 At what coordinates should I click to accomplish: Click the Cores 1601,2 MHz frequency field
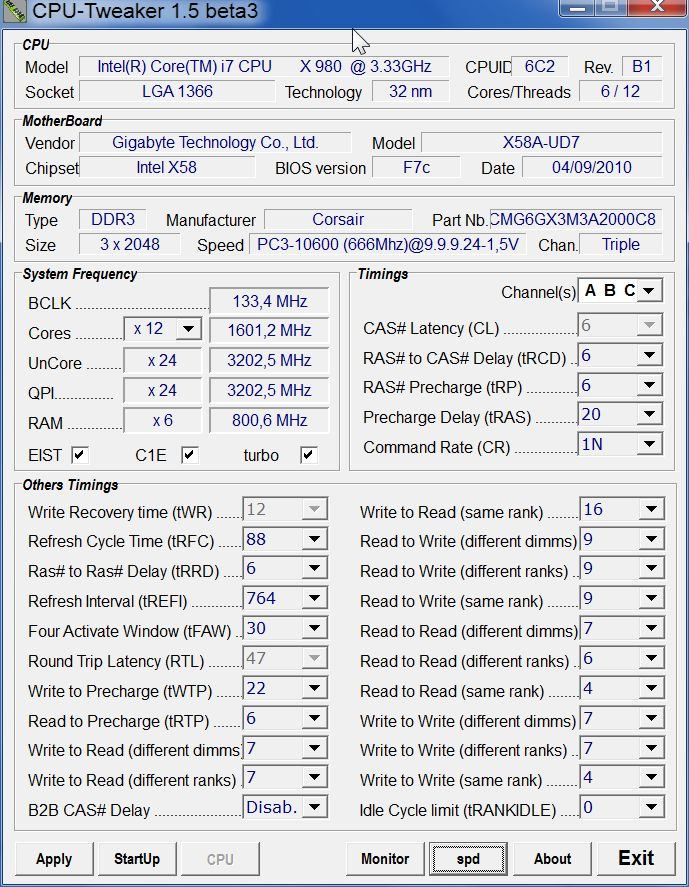269,330
